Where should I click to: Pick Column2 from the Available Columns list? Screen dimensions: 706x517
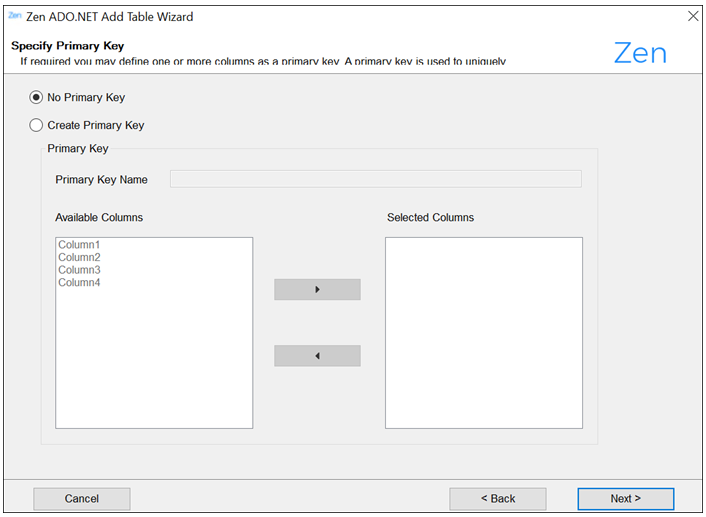pyautogui.click(x=79, y=258)
